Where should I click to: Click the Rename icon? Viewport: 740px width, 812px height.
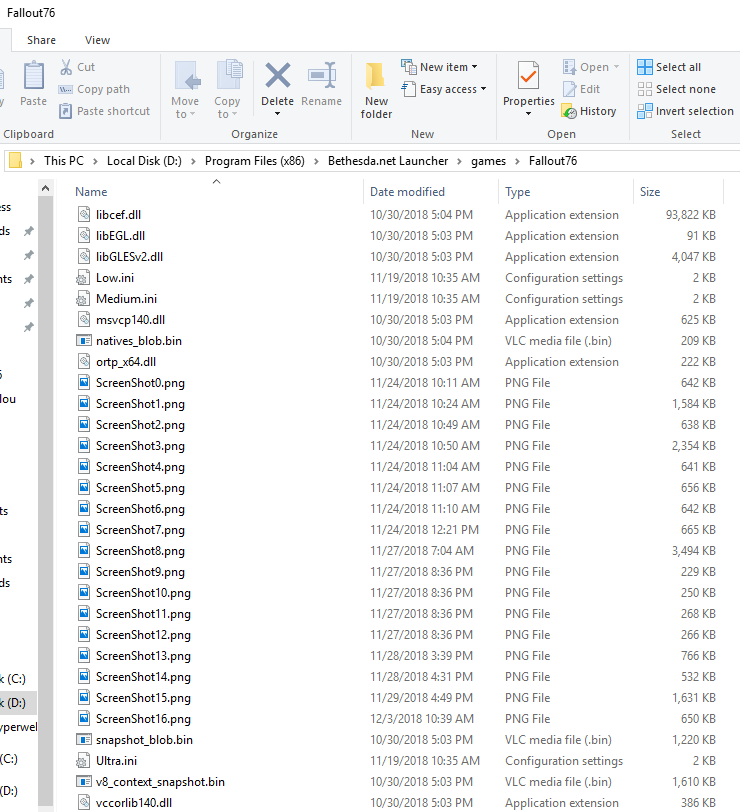coord(322,76)
